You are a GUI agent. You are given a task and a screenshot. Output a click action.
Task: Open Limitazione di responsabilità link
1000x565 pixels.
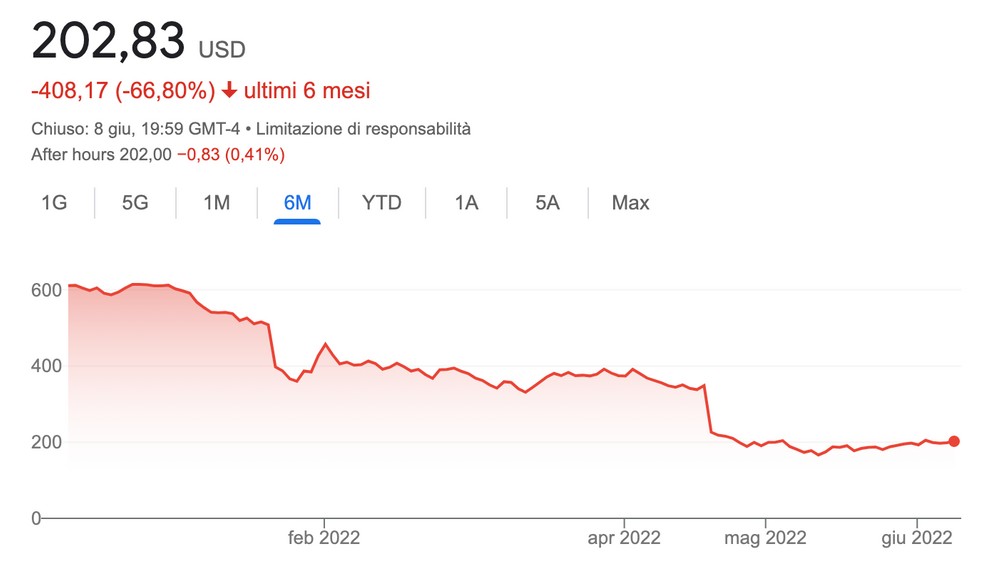coord(364,129)
